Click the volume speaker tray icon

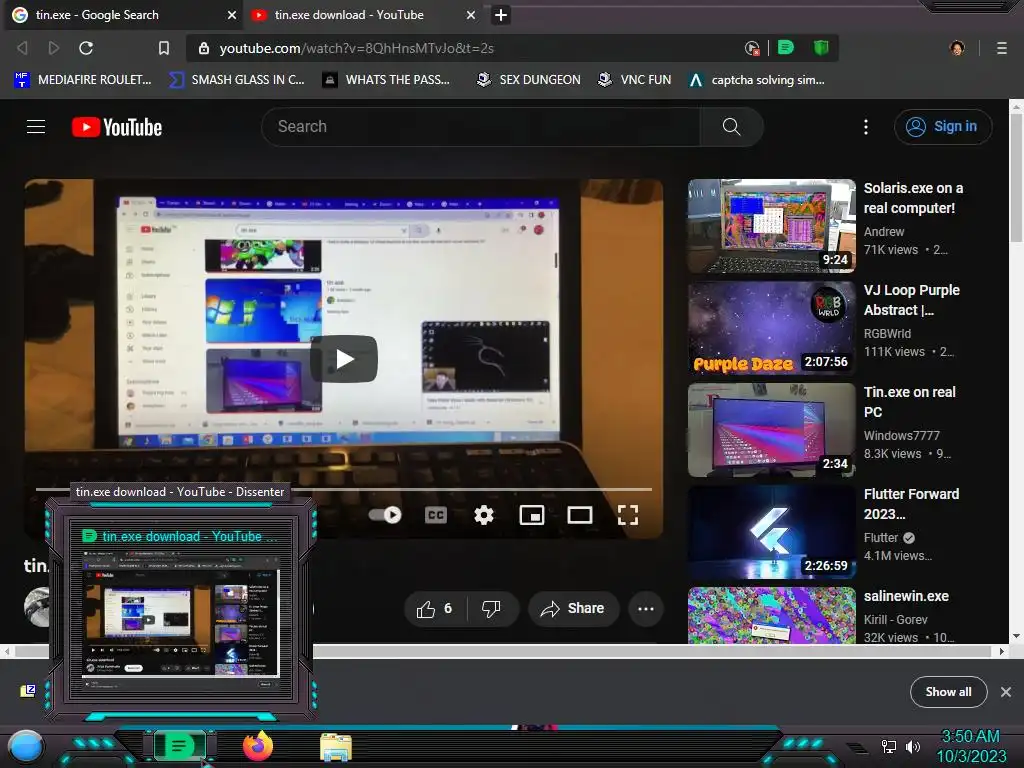912,746
